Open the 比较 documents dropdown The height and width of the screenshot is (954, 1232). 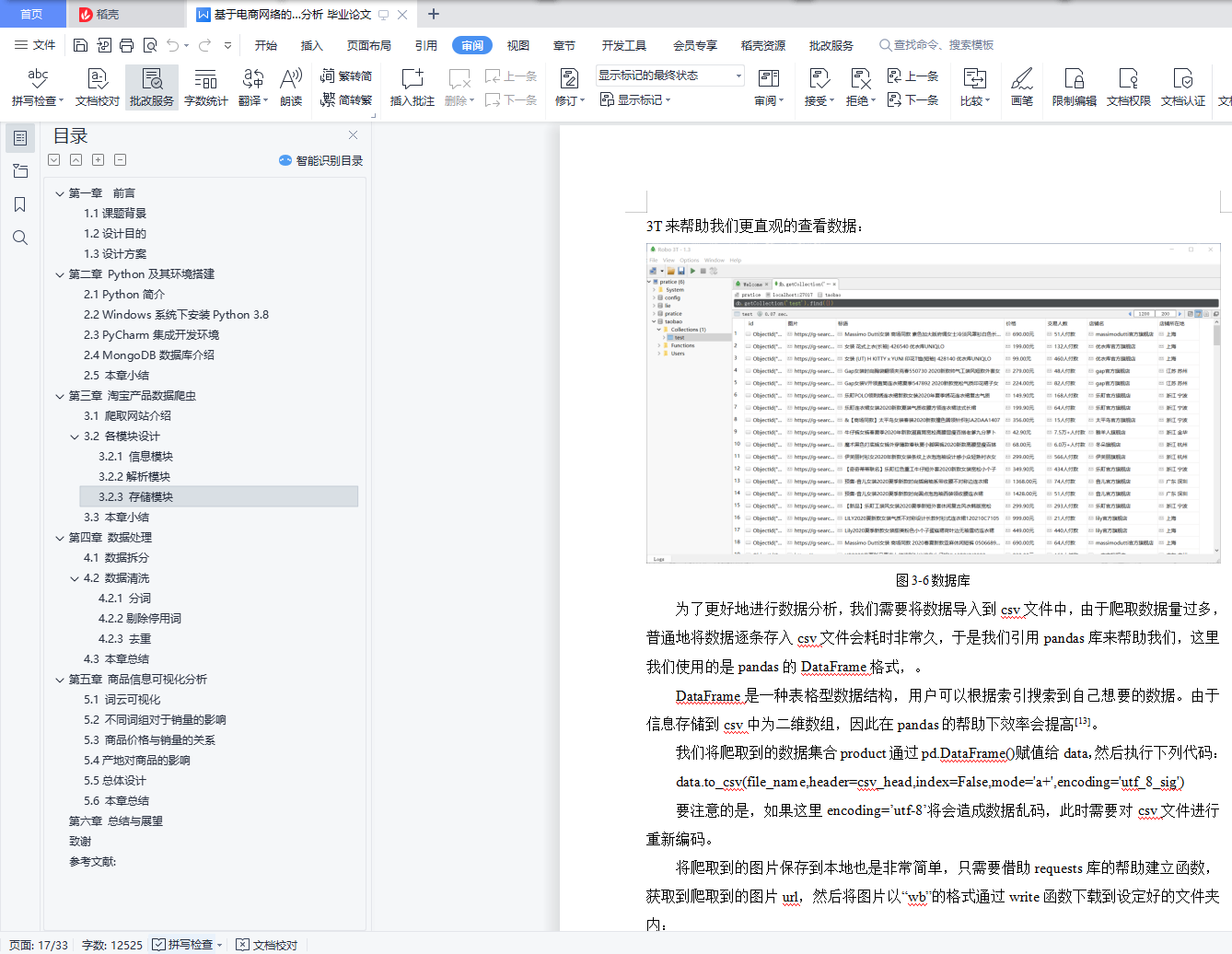click(975, 87)
